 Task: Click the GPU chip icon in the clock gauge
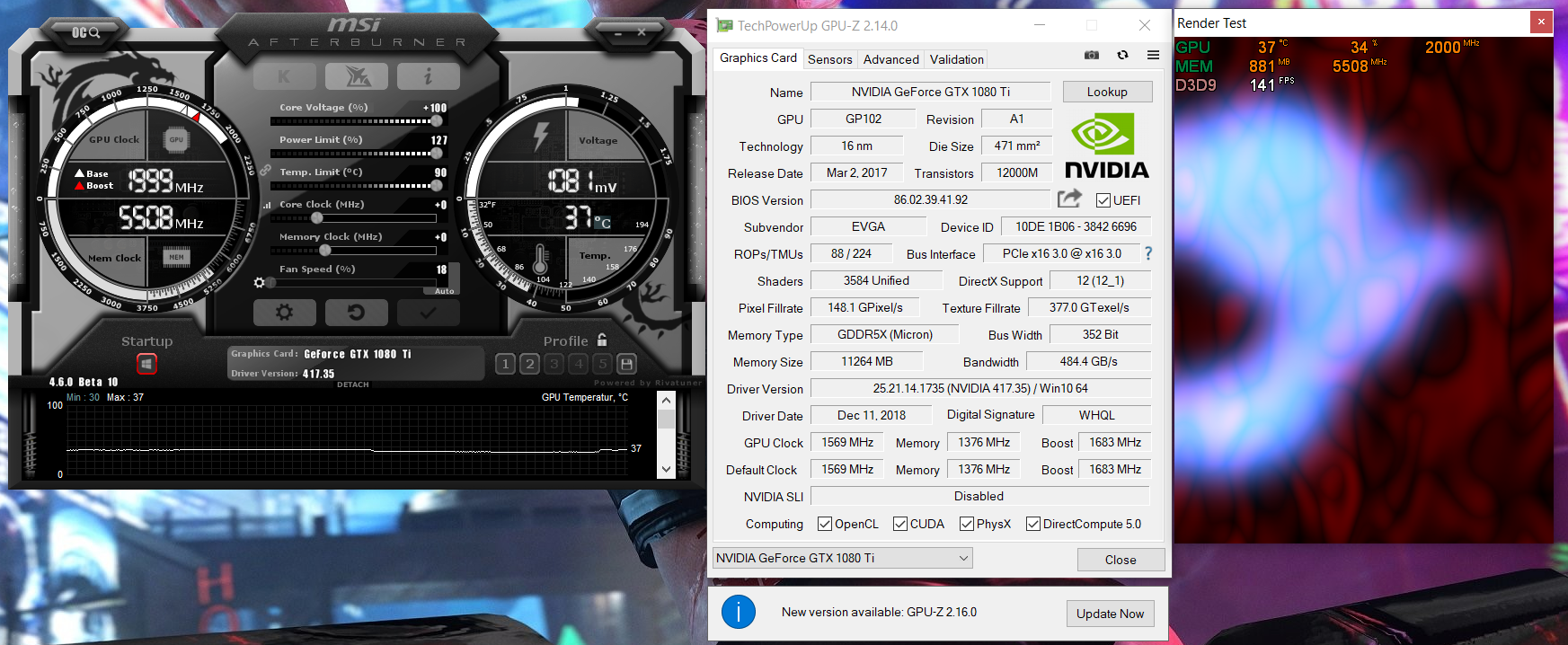tap(176, 139)
